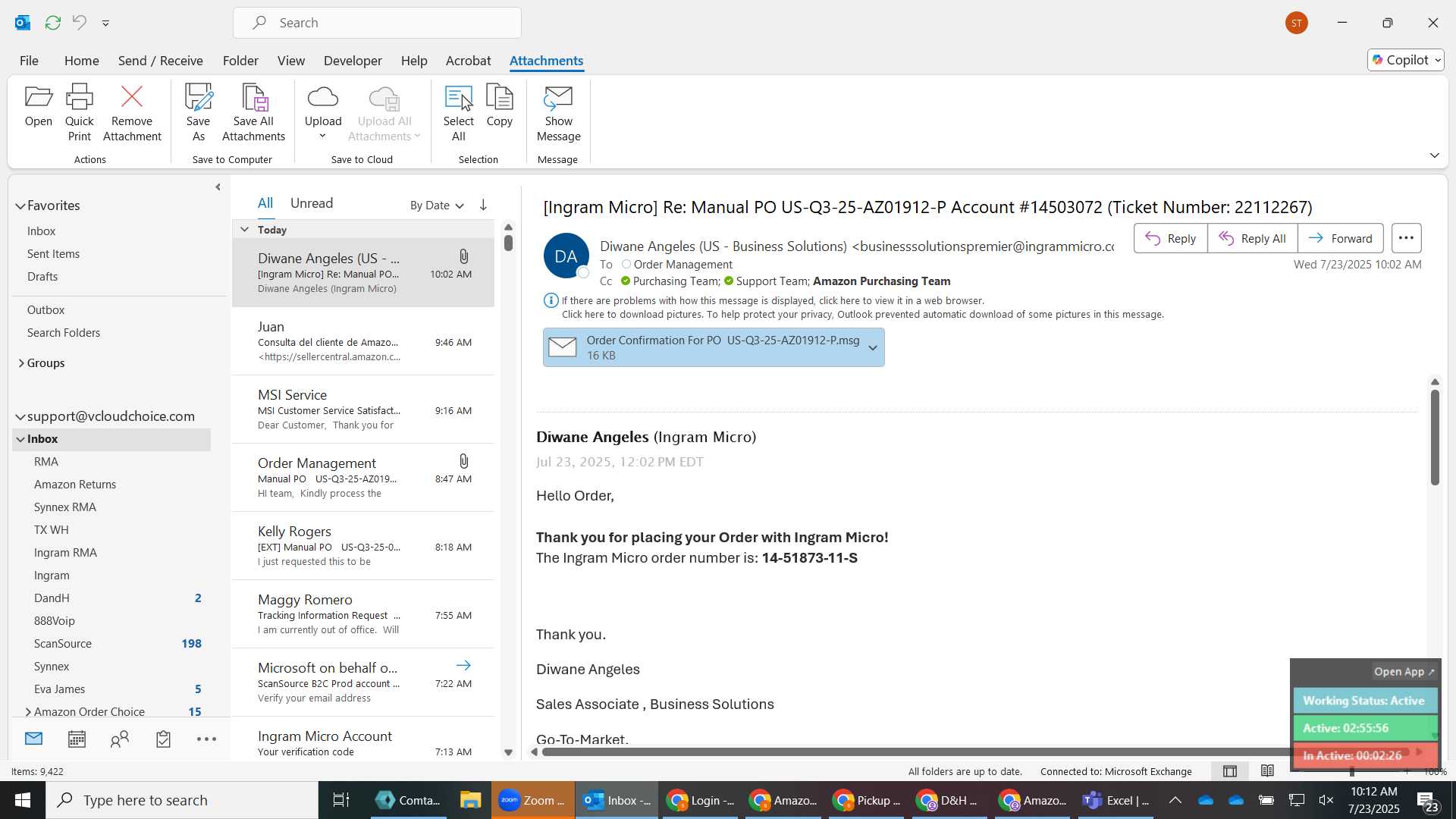Minimize the folder pane
Viewport: 1456px width, 819px height.
tap(218, 187)
